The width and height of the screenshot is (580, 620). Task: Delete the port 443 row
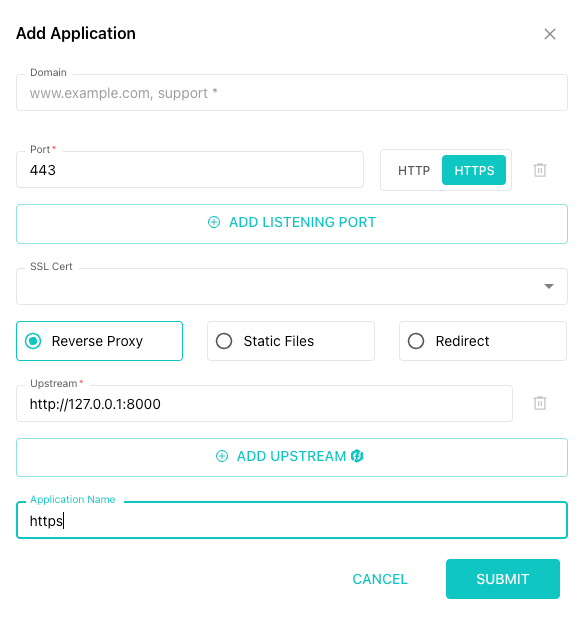point(540,170)
